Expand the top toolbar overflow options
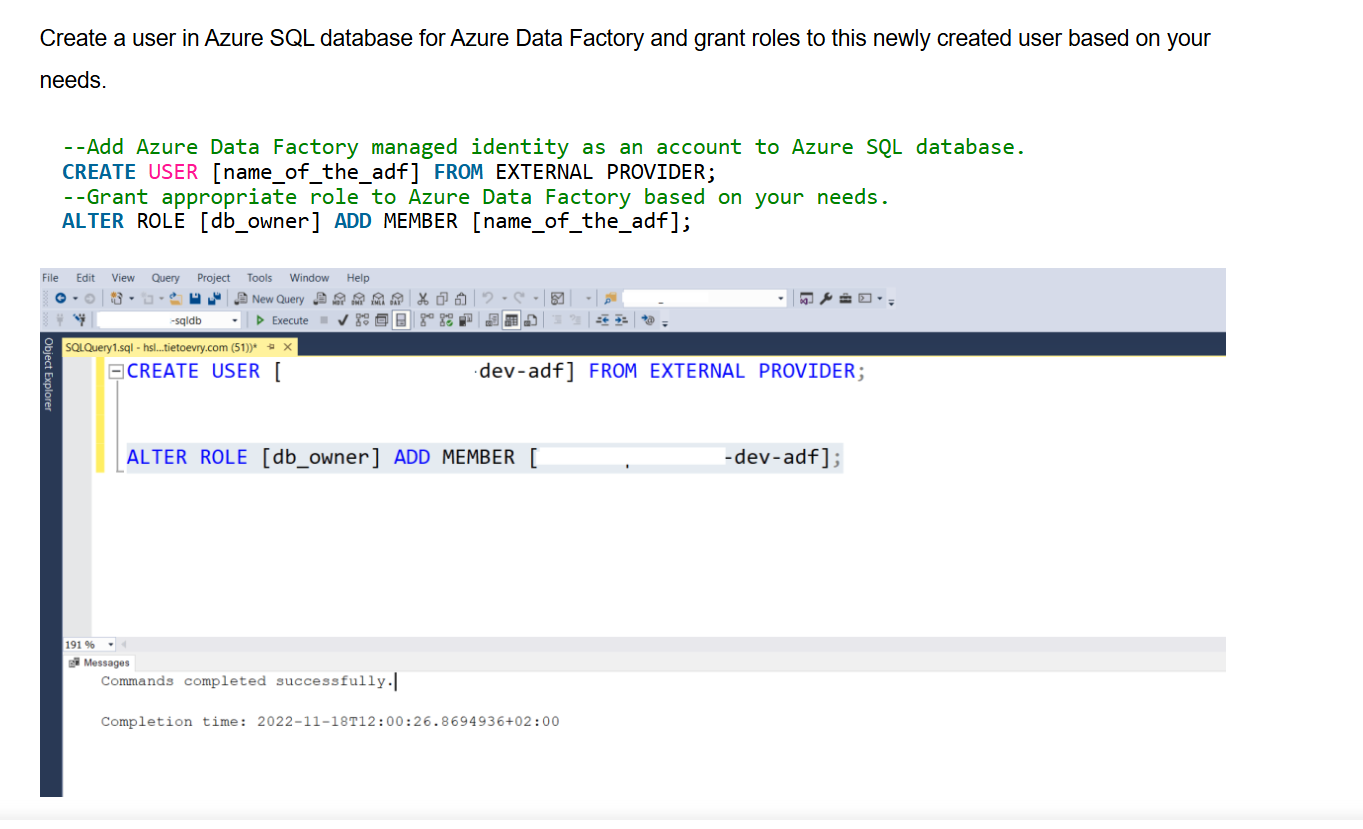The width and height of the screenshot is (1363, 829). coord(891,300)
